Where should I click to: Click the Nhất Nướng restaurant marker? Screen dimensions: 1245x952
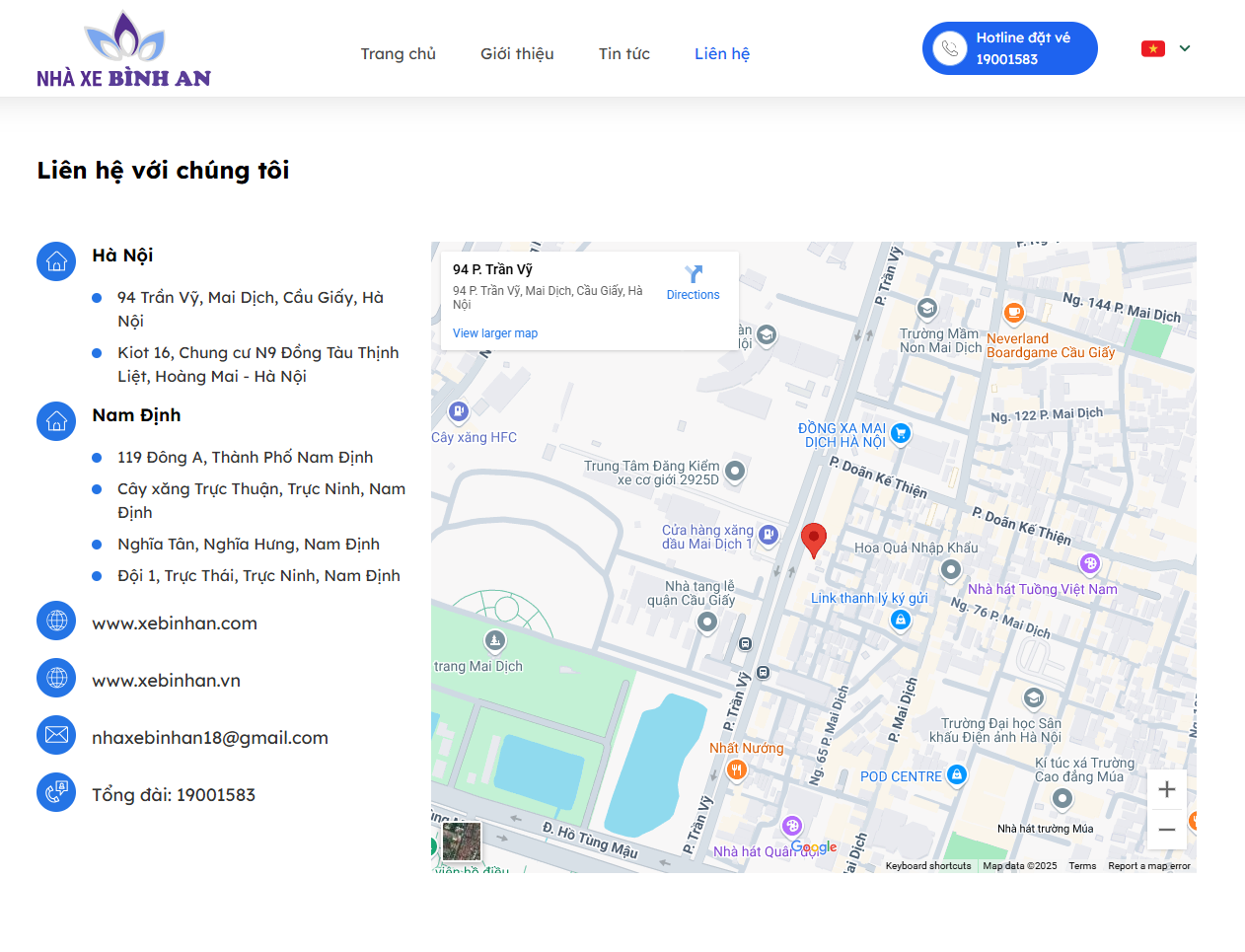pos(736,769)
